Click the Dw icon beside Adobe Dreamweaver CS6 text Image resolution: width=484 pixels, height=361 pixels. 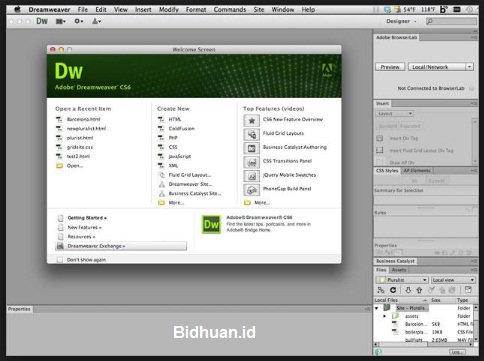[211, 224]
